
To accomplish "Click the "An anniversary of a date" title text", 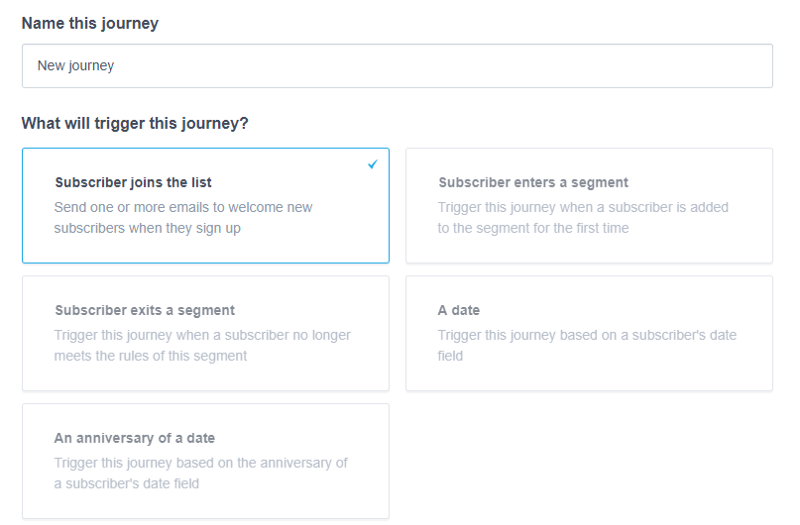I will pyautogui.click(x=134, y=438).
